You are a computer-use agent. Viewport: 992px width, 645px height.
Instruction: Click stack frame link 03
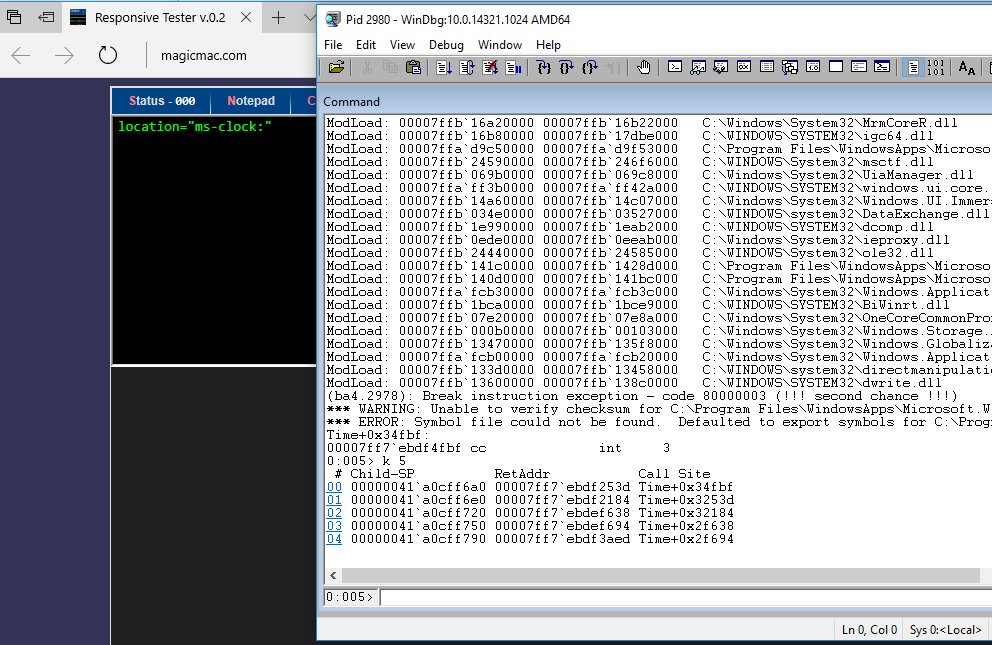tap(334, 526)
